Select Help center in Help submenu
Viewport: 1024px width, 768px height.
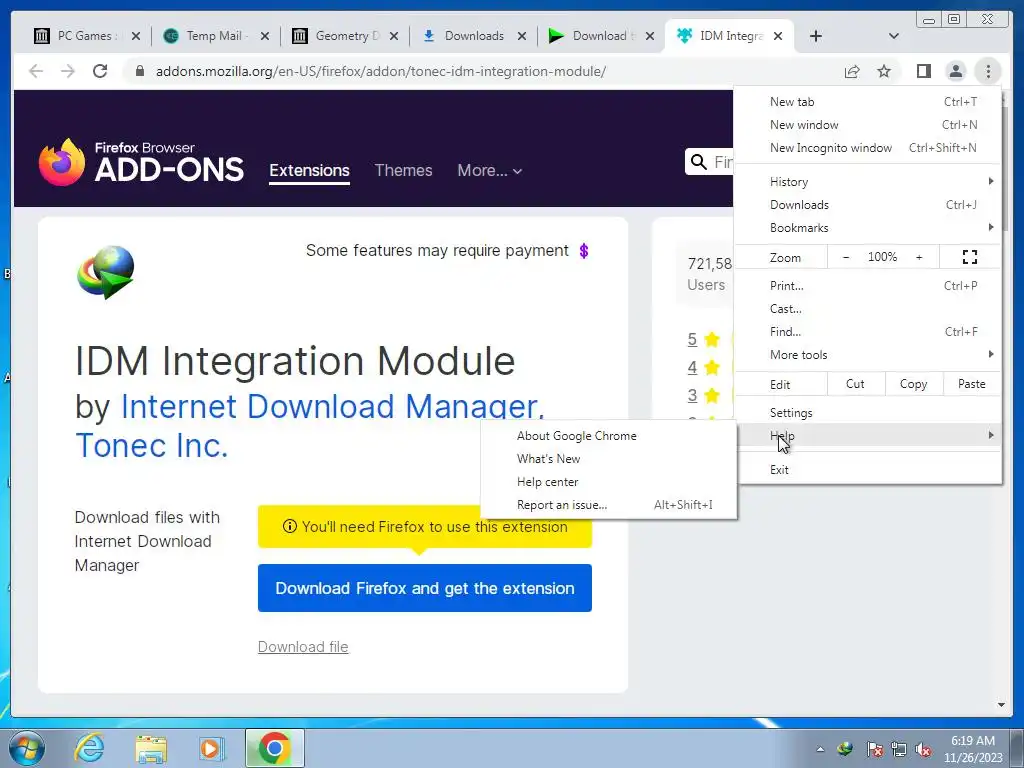(x=609, y=481)
